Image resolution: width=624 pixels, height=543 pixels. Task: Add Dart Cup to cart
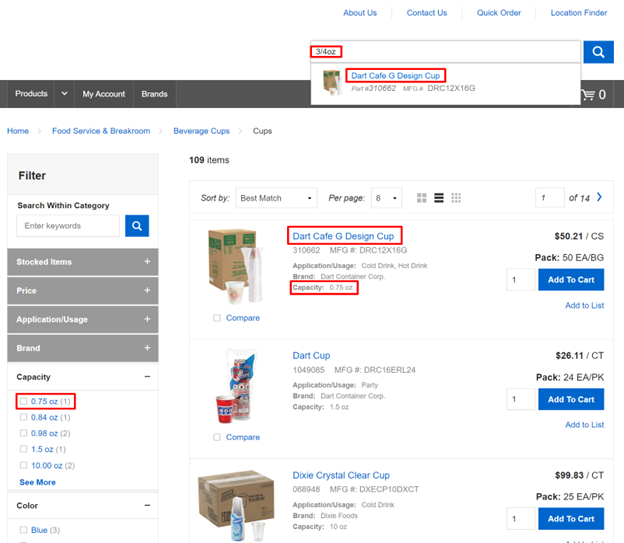[571, 399]
